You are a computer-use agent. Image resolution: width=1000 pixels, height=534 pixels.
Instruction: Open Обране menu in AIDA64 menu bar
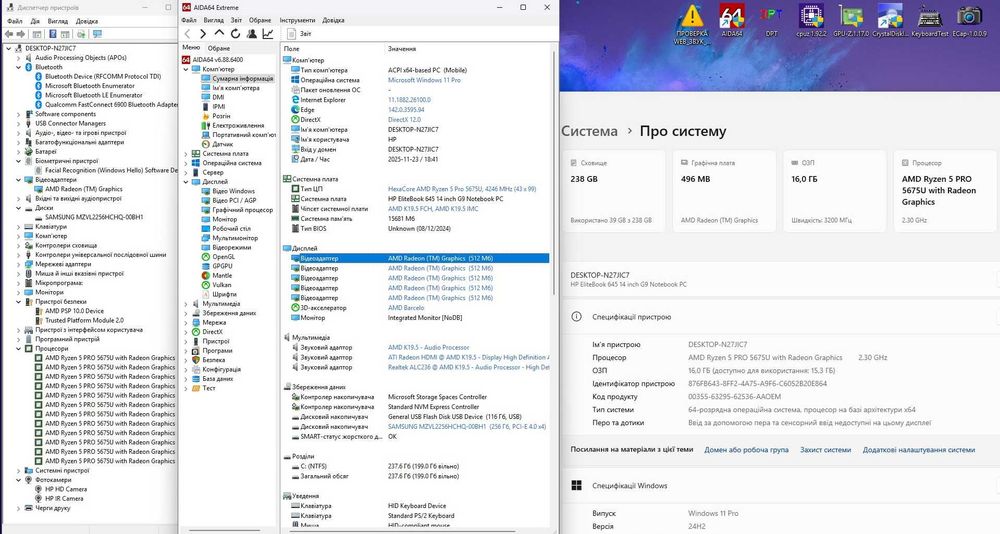[x=260, y=20]
